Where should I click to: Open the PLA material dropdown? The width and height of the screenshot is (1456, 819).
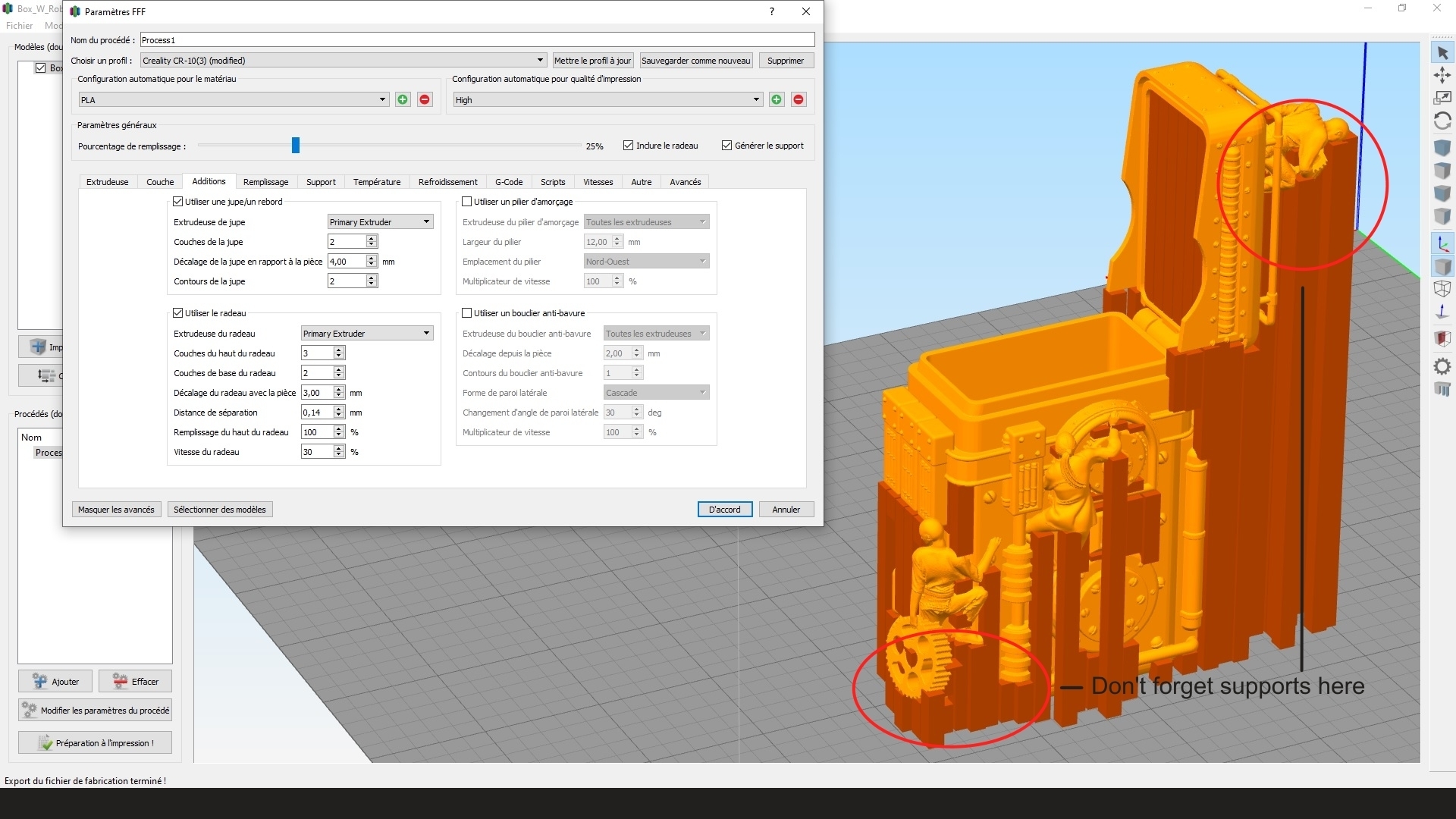click(x=234, y=100)
